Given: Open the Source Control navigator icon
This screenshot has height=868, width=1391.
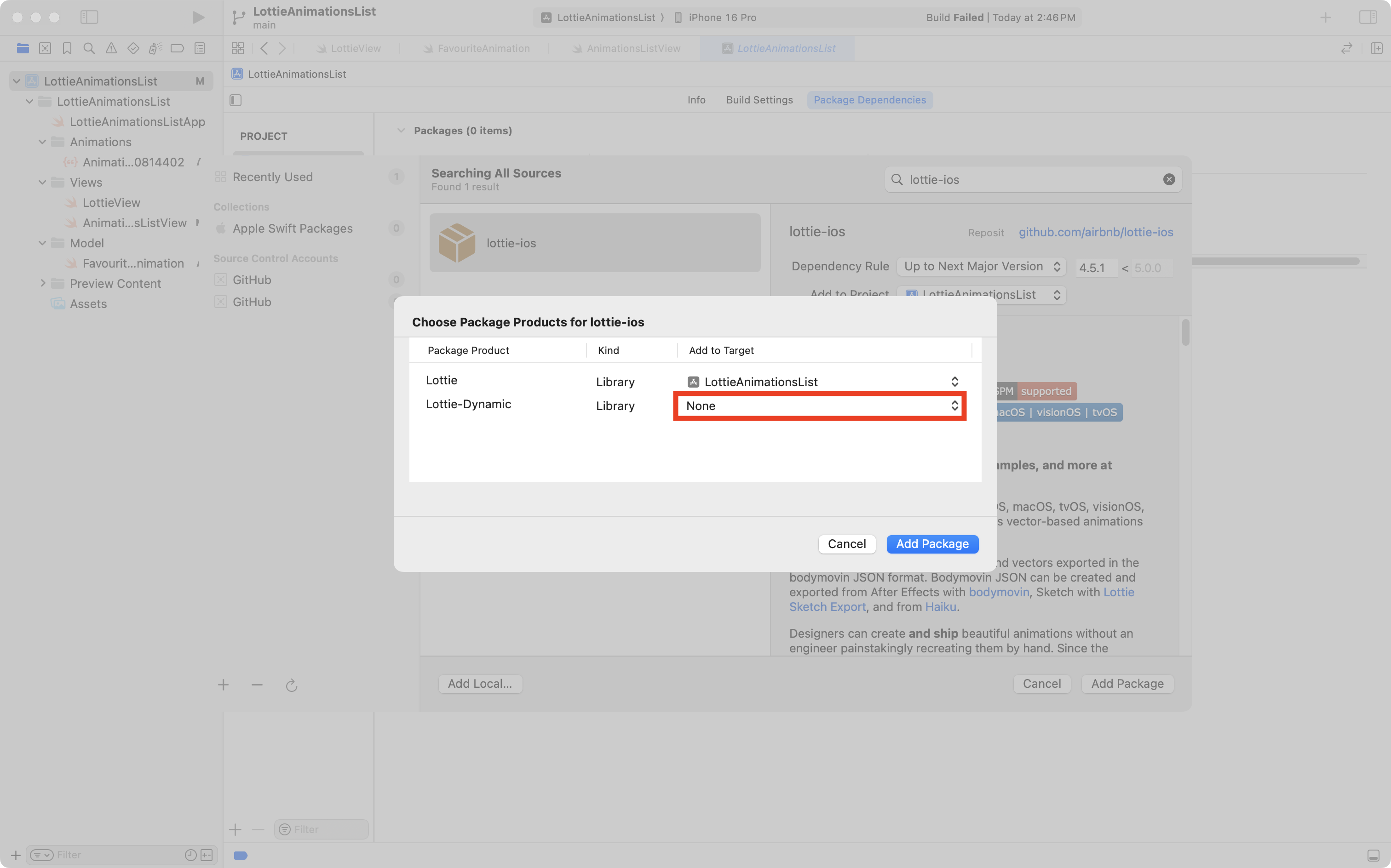Looking at the screenshot, I should (x=45, y=48).
